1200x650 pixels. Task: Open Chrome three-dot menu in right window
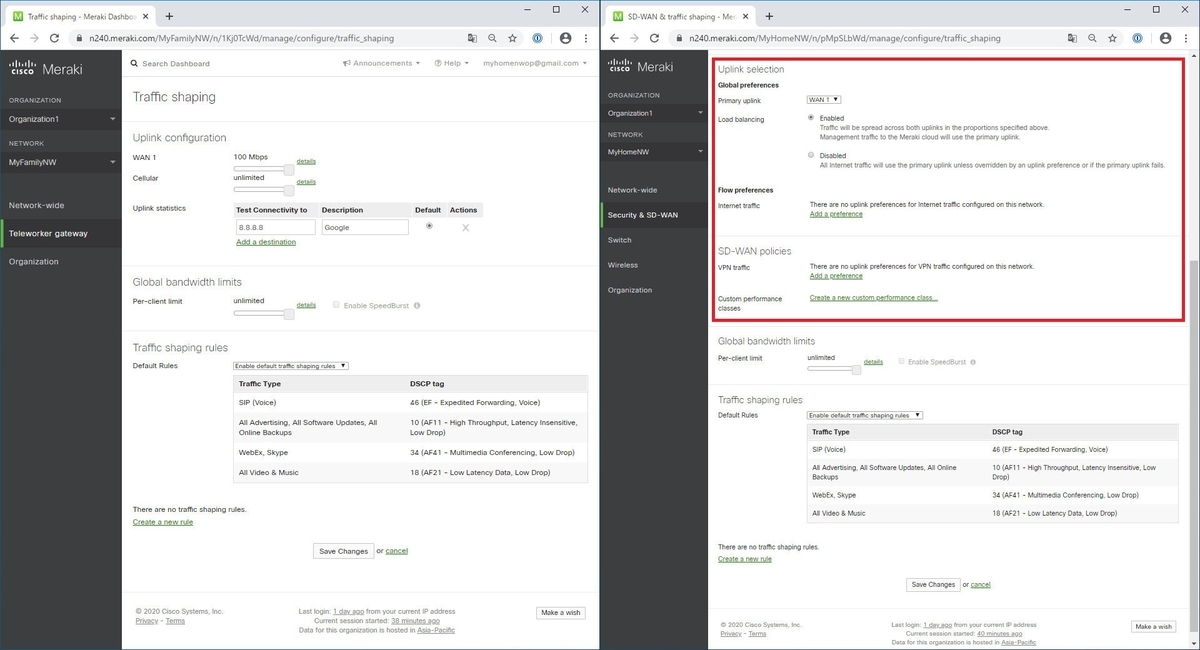pyautogui.click(x=1187, y=38)
